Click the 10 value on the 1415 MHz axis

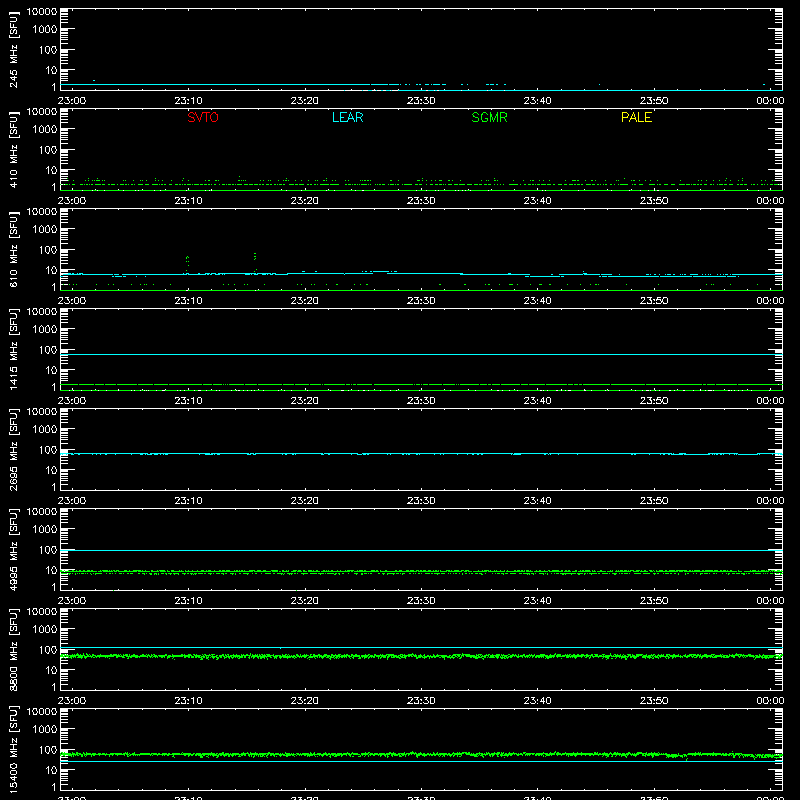[51, 370]
